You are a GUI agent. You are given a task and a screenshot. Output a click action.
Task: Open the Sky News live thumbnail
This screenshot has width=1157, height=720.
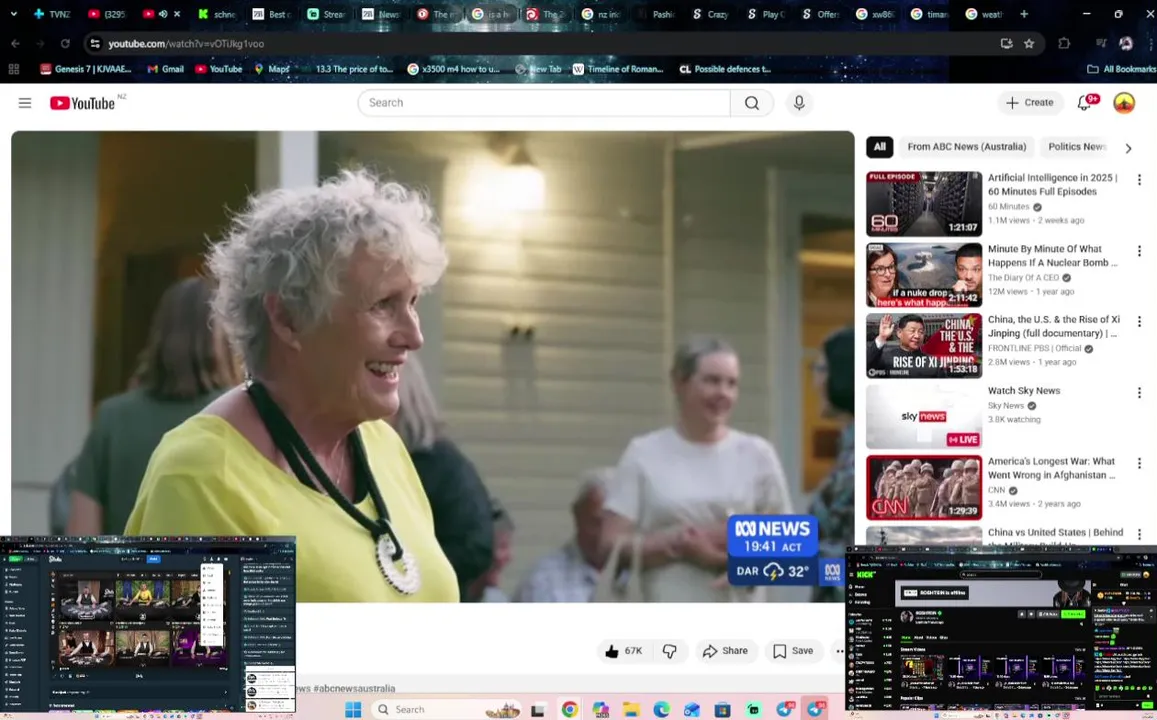point(924,416)
